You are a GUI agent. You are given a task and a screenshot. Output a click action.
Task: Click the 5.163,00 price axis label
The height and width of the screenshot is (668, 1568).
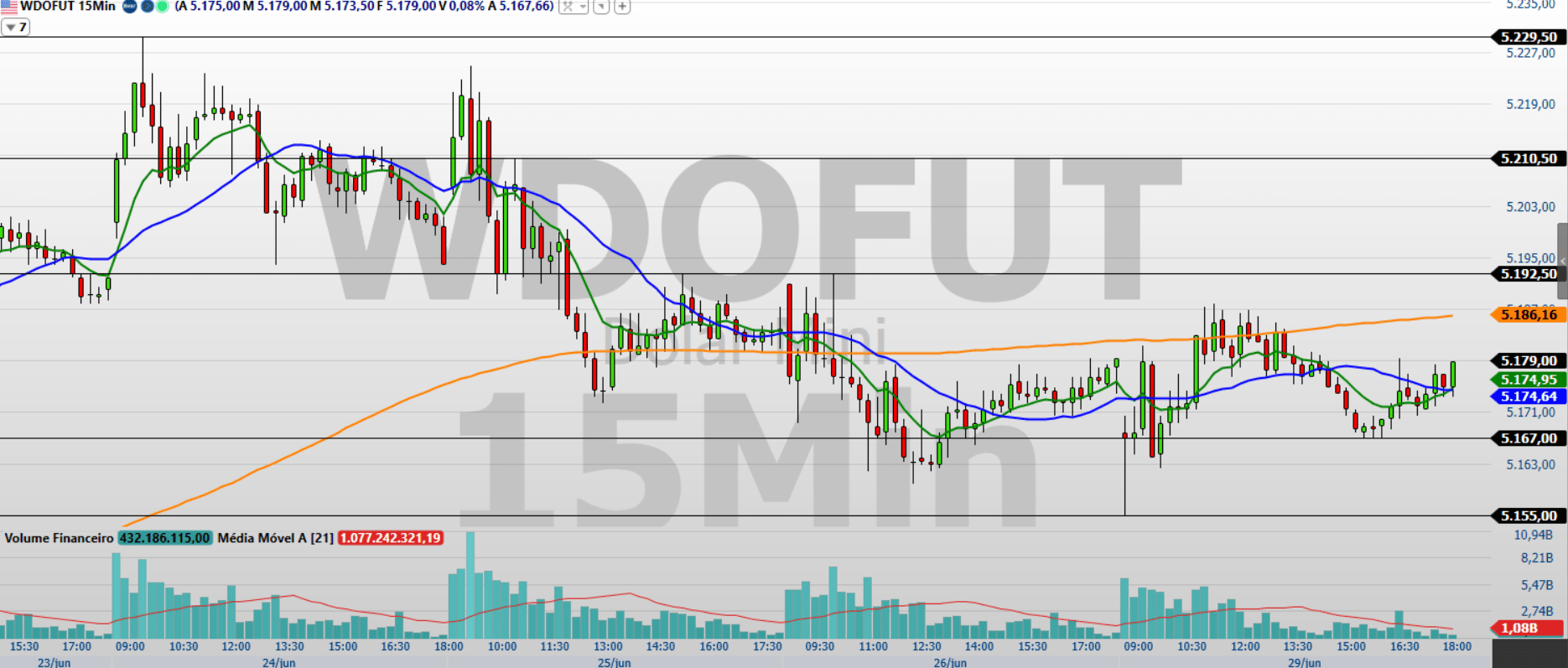click(x=1531, y=464)
